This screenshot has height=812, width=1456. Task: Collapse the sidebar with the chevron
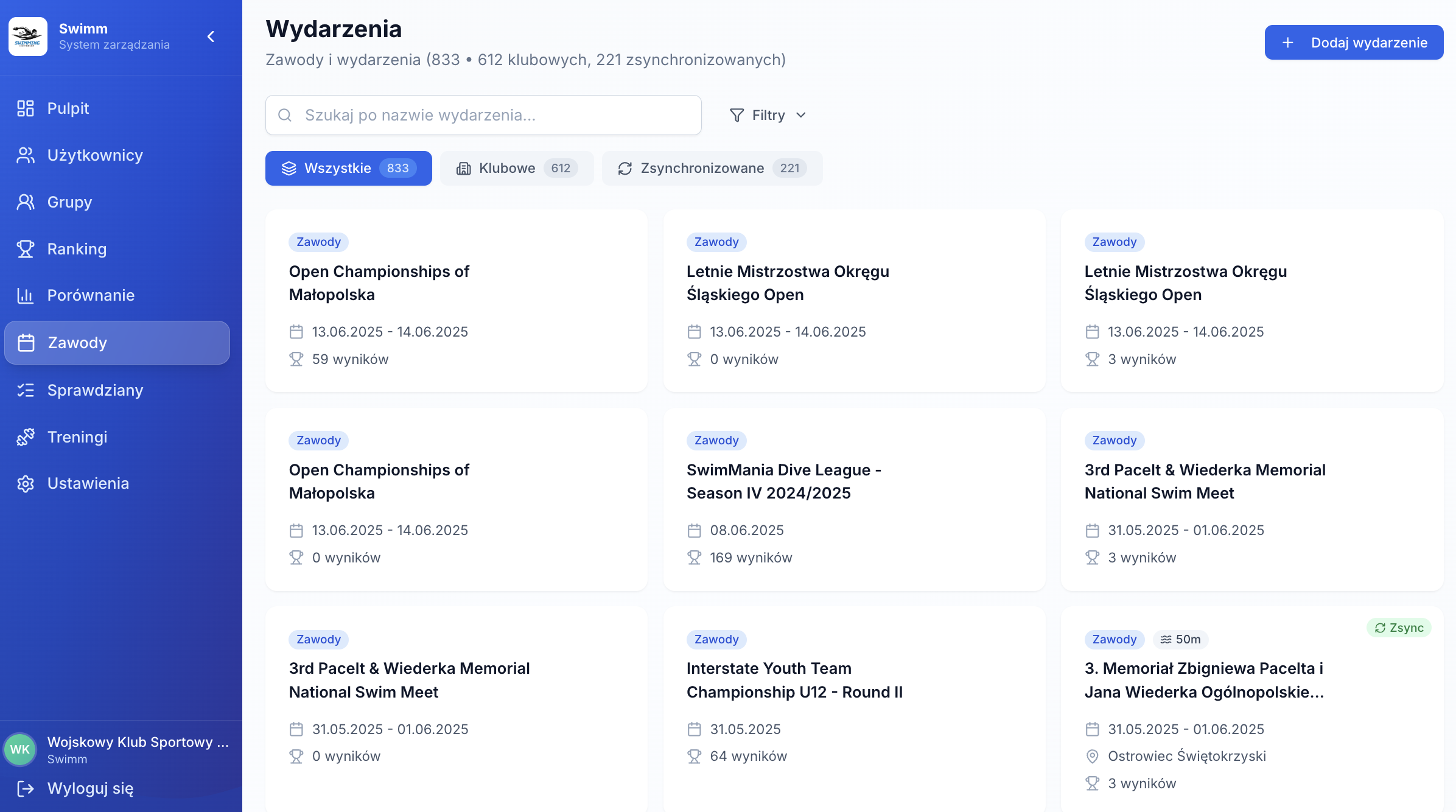211,37
